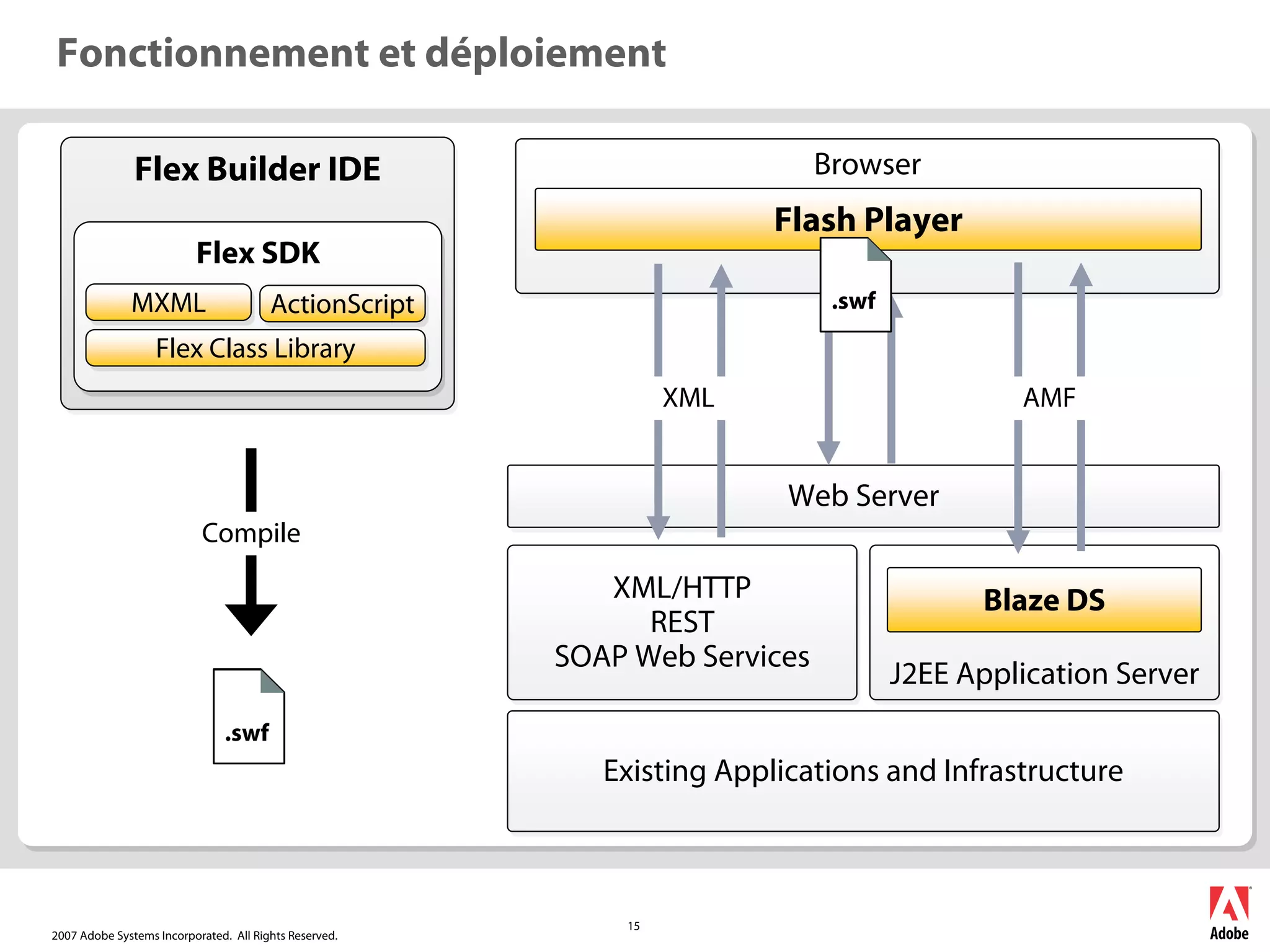The image size is (1270, 952).
Task: Select the ActionScript box
Action: click(x=342, y=304)
